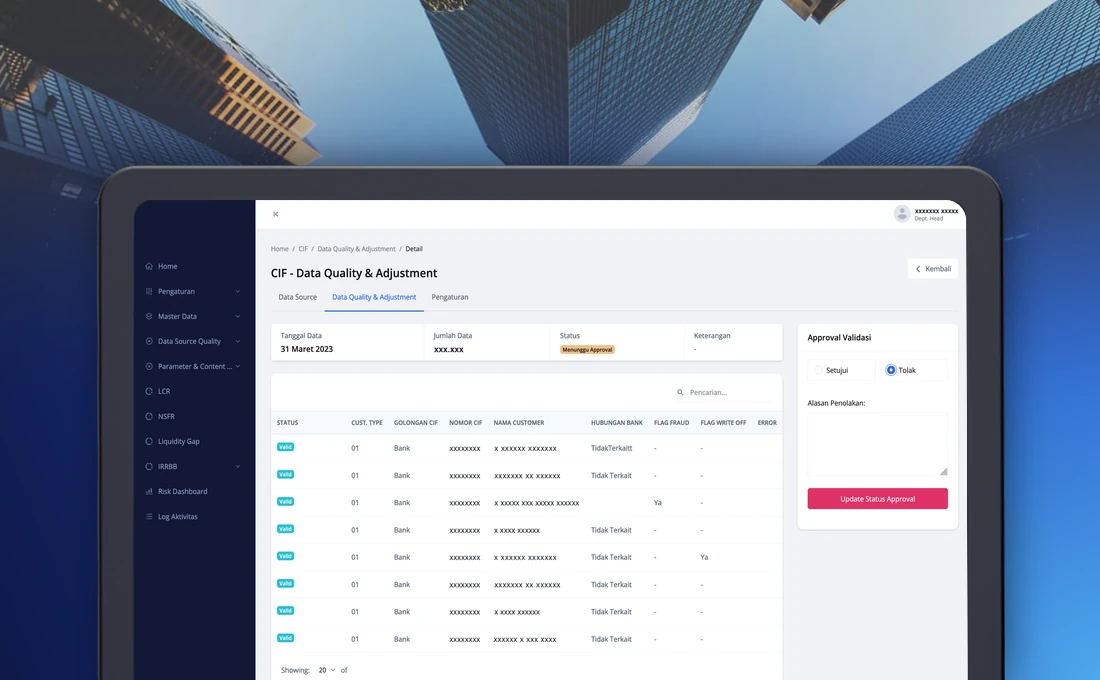The width and height of the screenshot is (1100, 680).
Task: Click the Data Source Quality icon
Action: [x=149, y=341]
